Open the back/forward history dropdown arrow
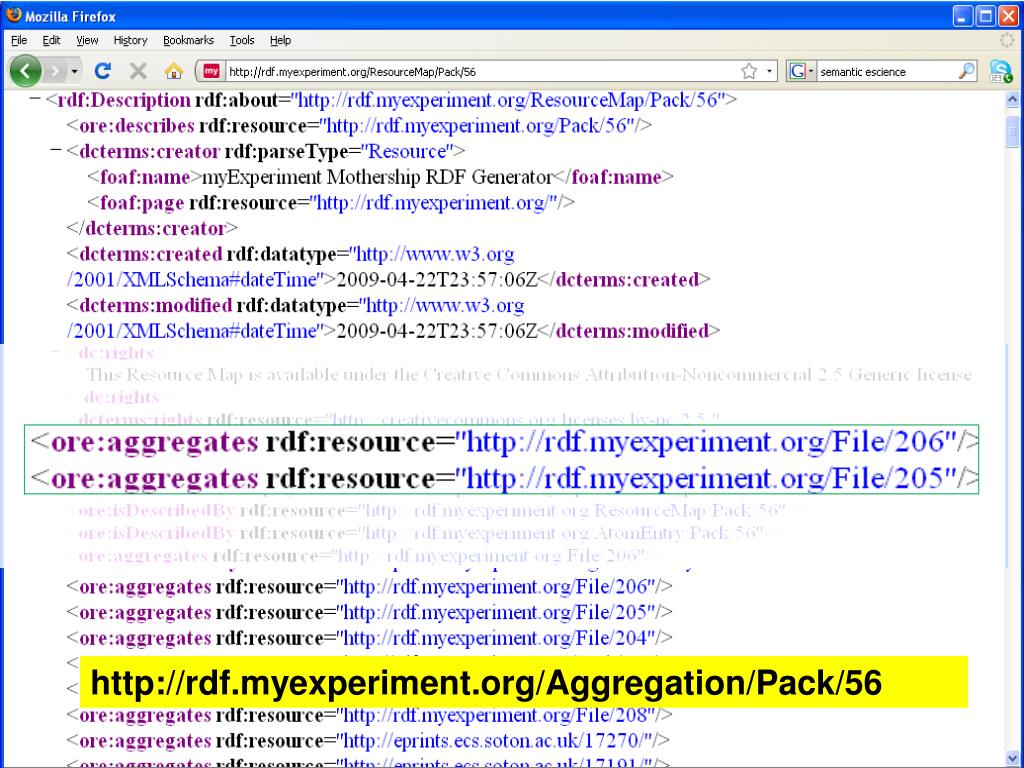1024x768 pixels. (x=74, y=71)
